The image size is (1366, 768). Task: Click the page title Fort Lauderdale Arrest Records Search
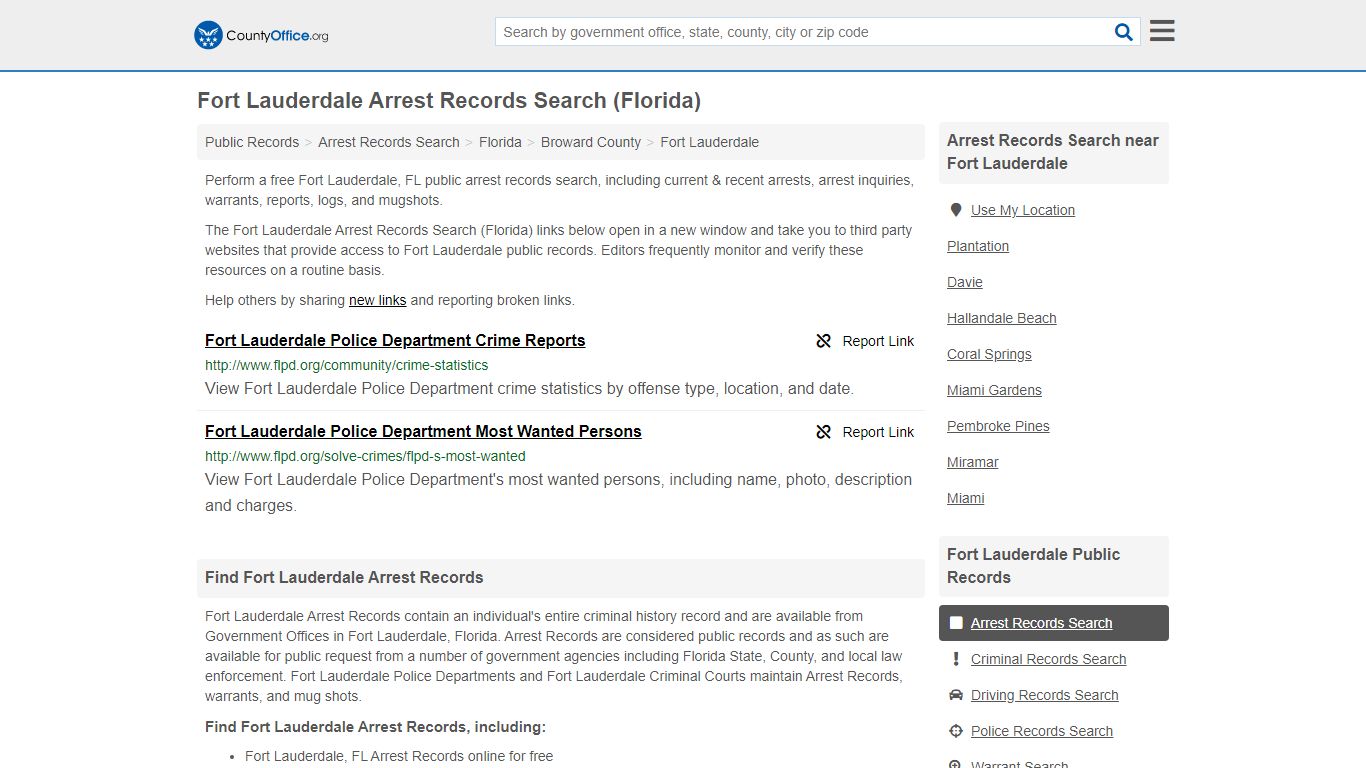pos(449,101)
